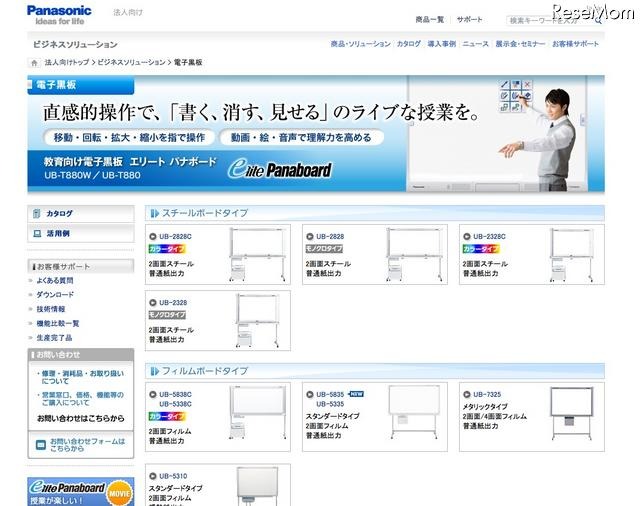Click the search keyword input field
This screenshot has width=640, height=506.
549,20
